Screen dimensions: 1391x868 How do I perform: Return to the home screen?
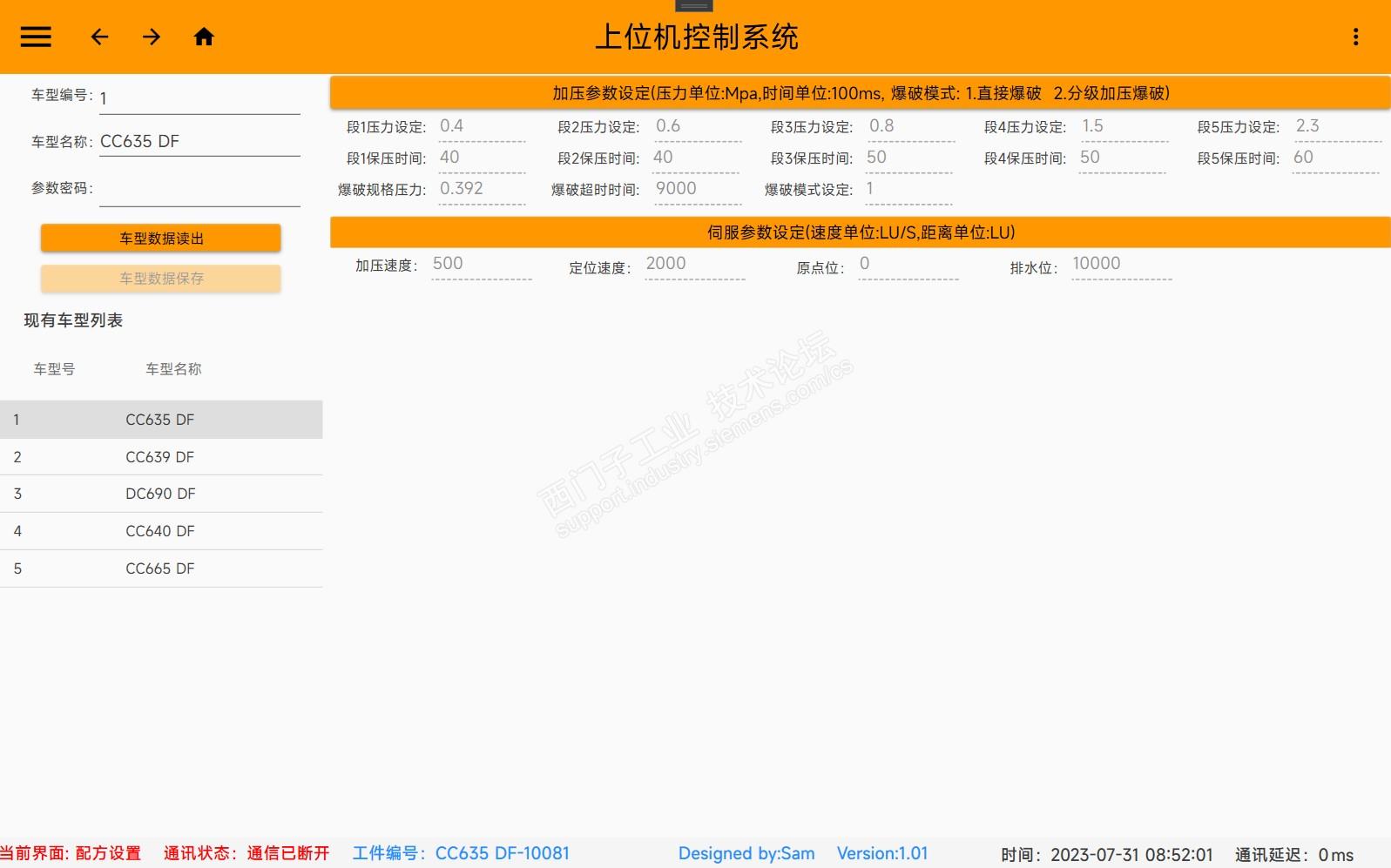click(x=204, y=37)
